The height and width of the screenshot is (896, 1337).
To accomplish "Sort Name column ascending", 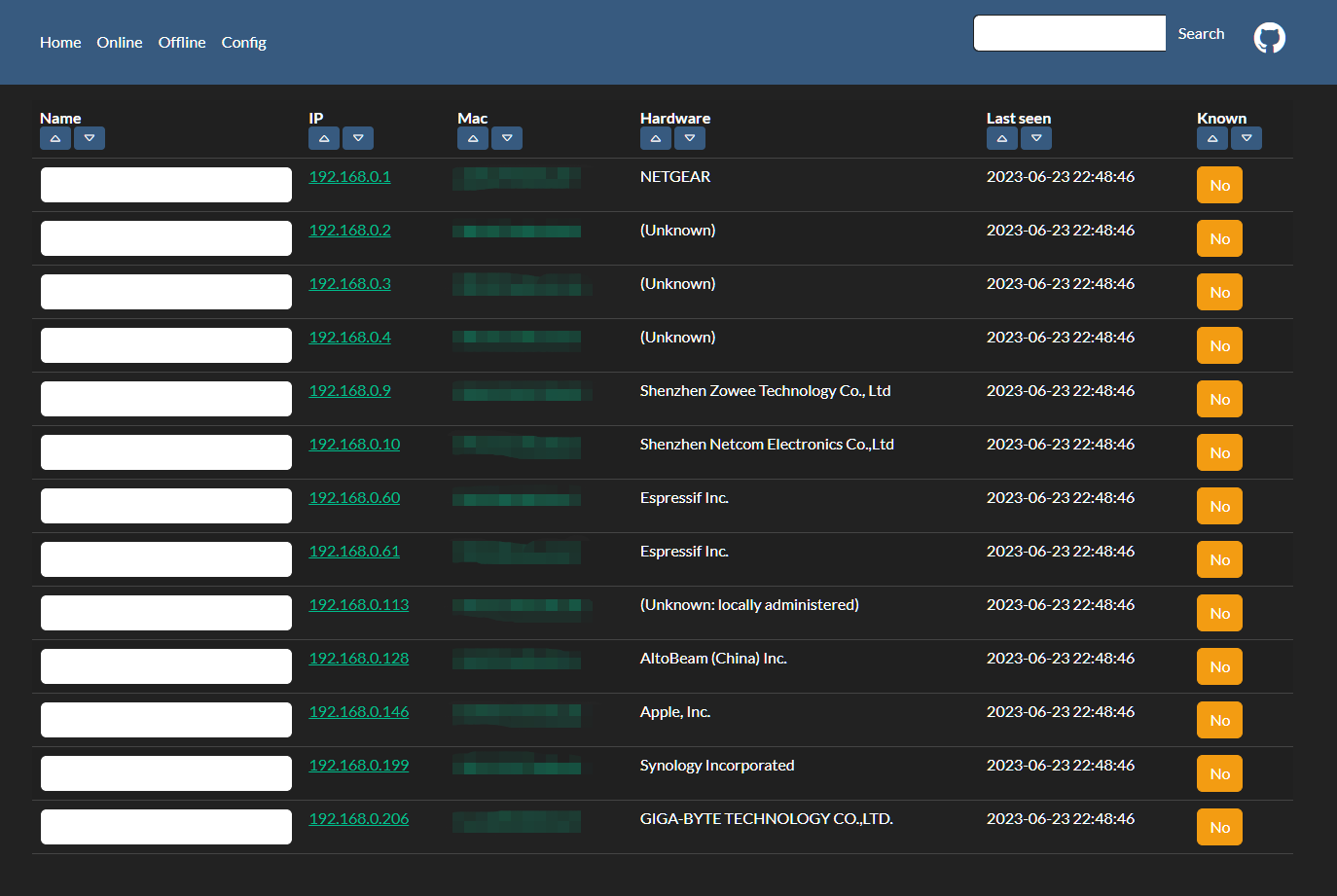I will 55,139.
